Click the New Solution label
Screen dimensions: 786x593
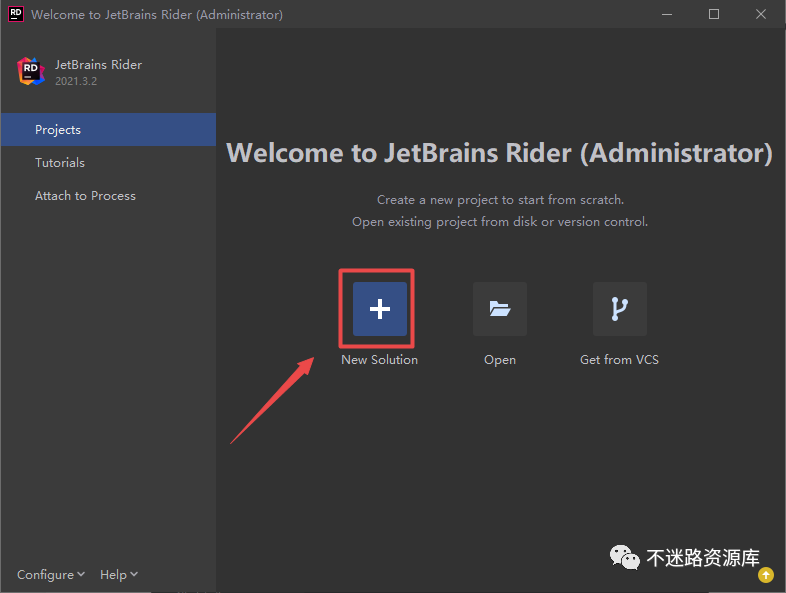point(379,360)
